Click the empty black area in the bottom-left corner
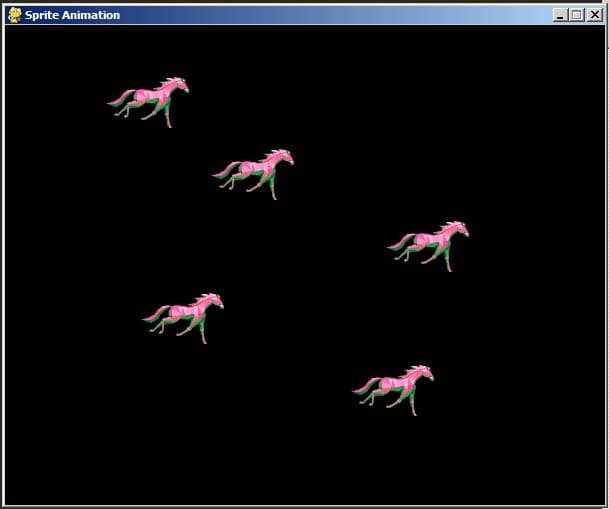The height and width of the screenshot is (509, 609). point(50,470)
